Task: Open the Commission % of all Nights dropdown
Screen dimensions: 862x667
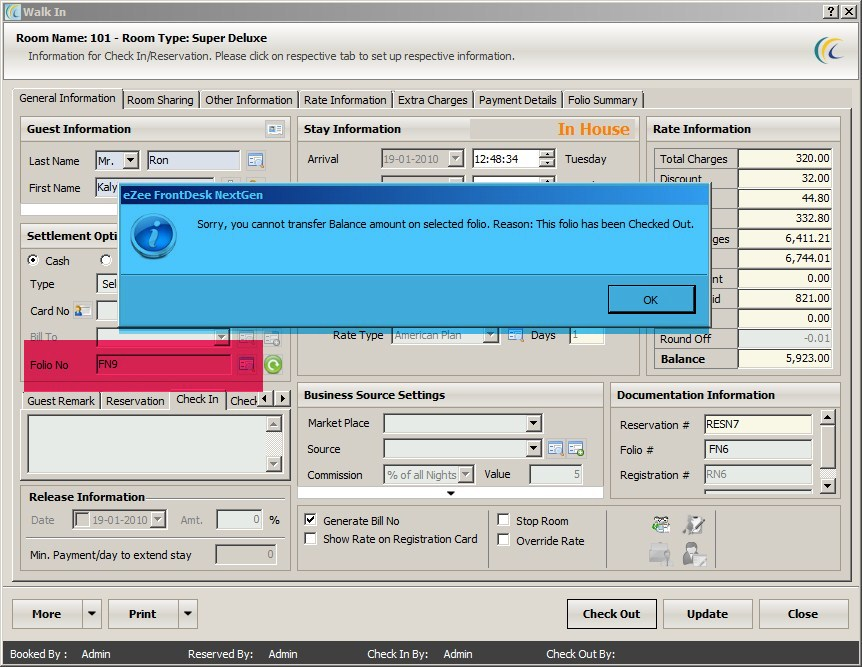Action: pos(466,474)
